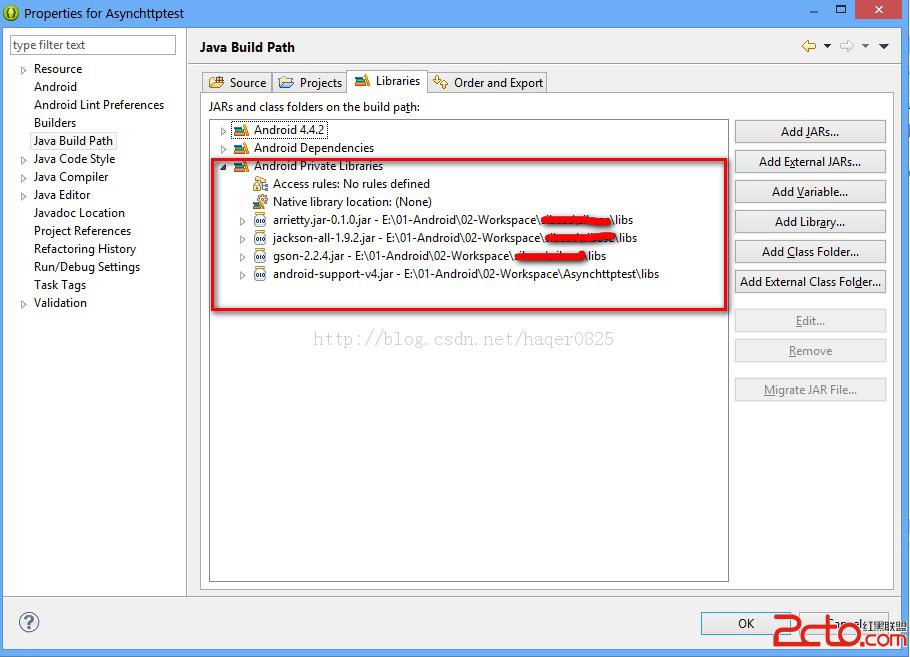Click Add External Class Folder... button

(810, 281)
